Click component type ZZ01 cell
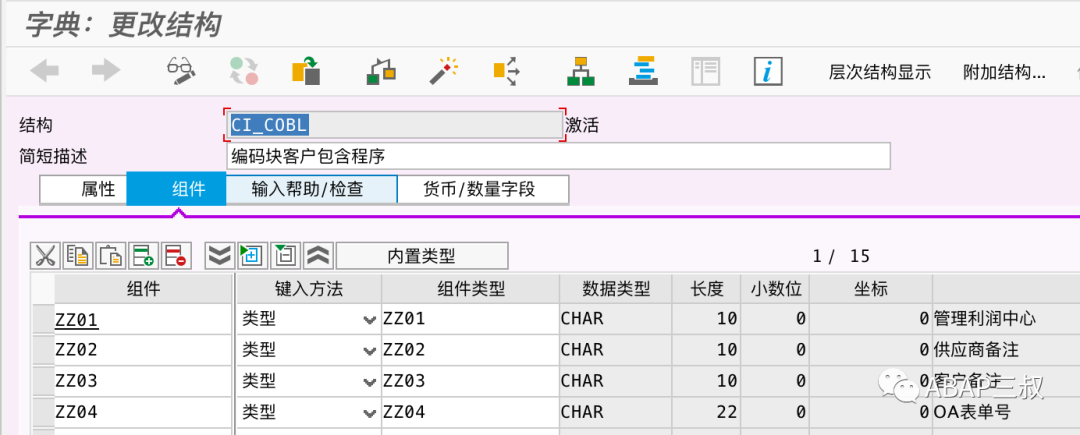 (470, 319)
